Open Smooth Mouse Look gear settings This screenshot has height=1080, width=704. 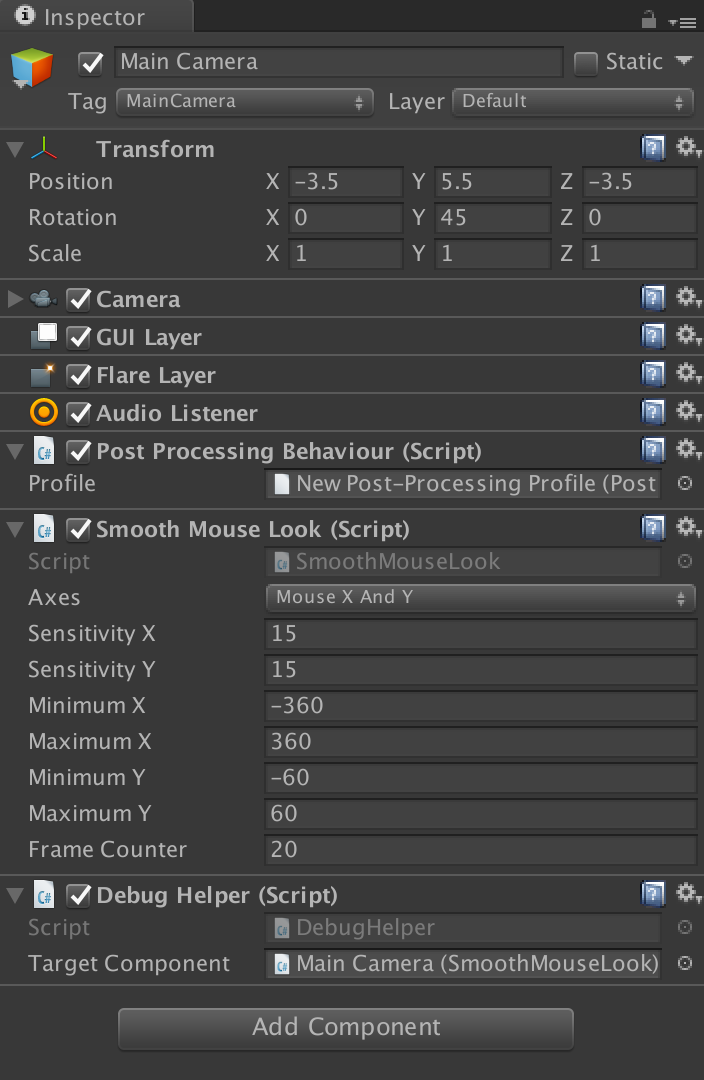tap(687, 527)
